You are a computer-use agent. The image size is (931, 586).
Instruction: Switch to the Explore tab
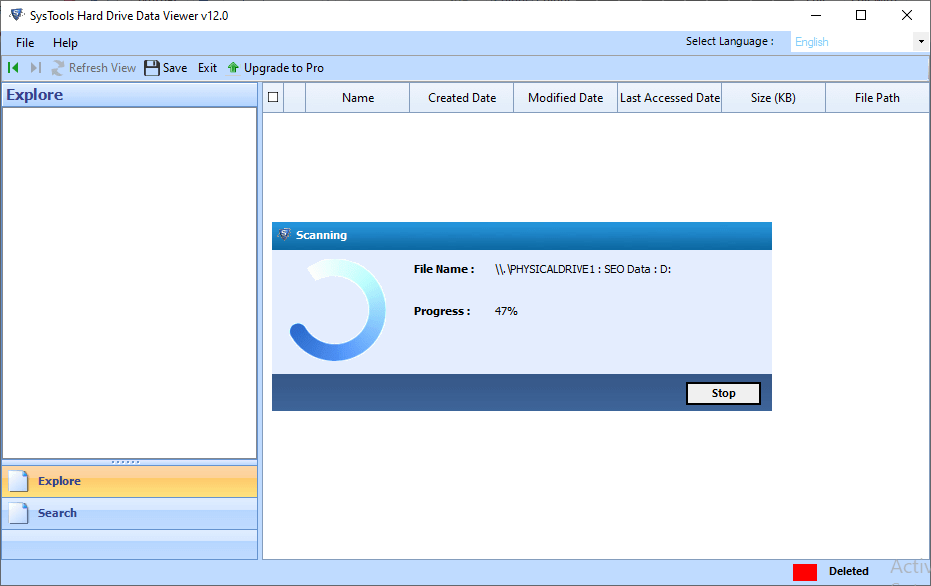[129, 481]
